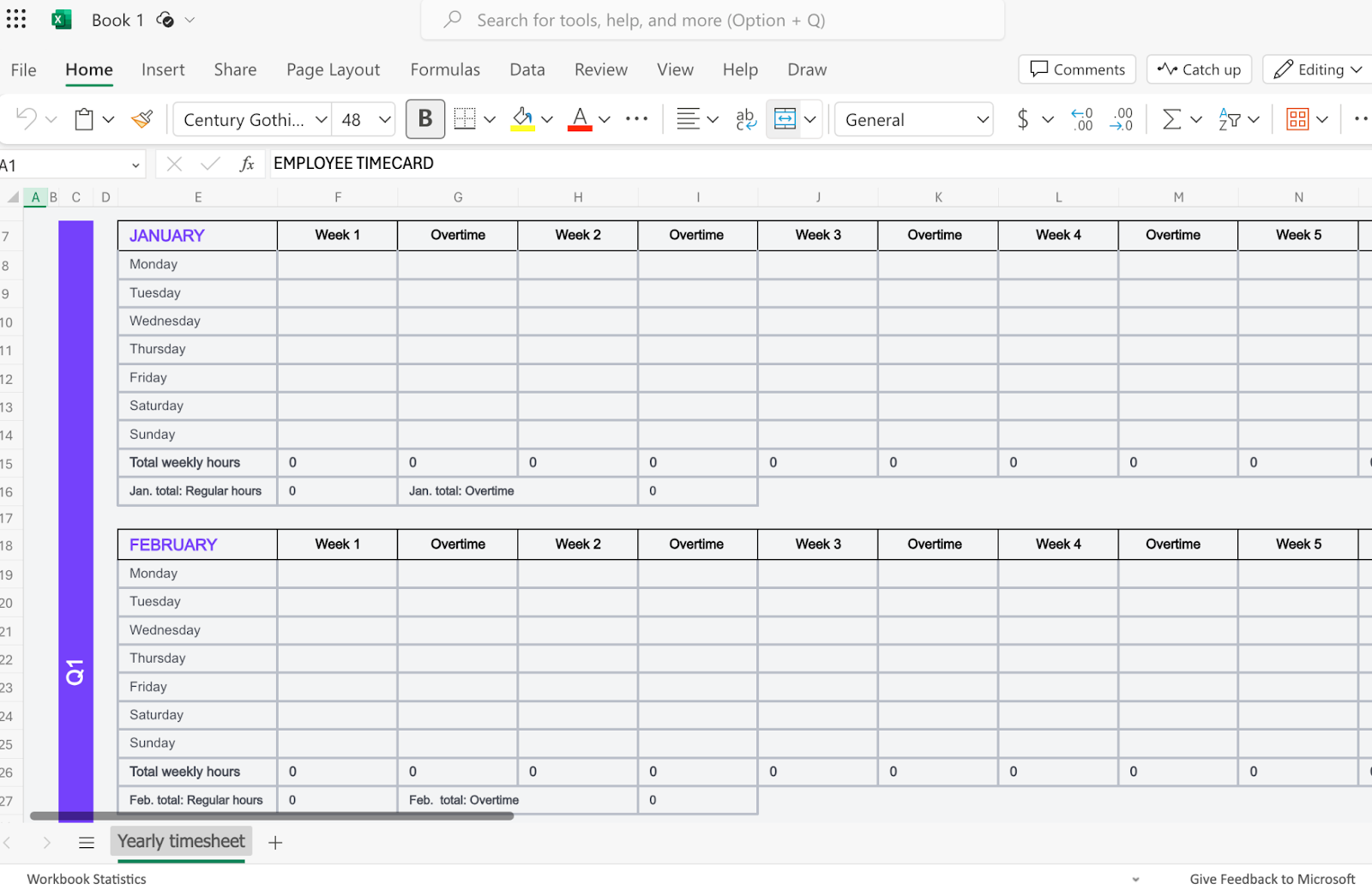
Task: Click the Paste clipboard icon
Action: click(84, 119)
